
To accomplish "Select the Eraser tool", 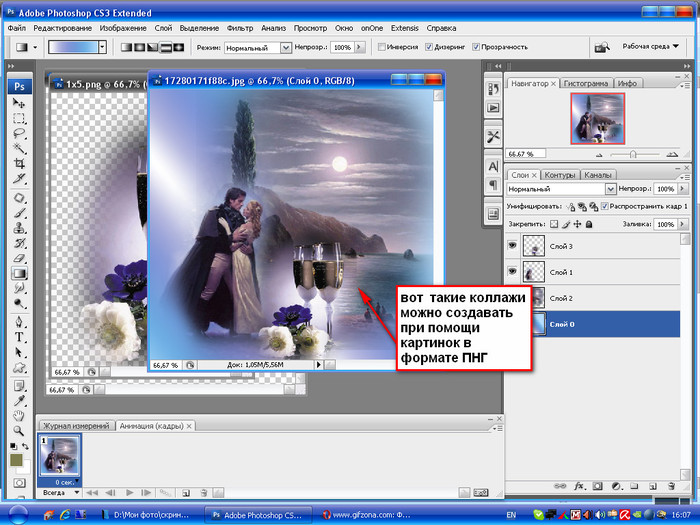I will (x=19, y=258).
